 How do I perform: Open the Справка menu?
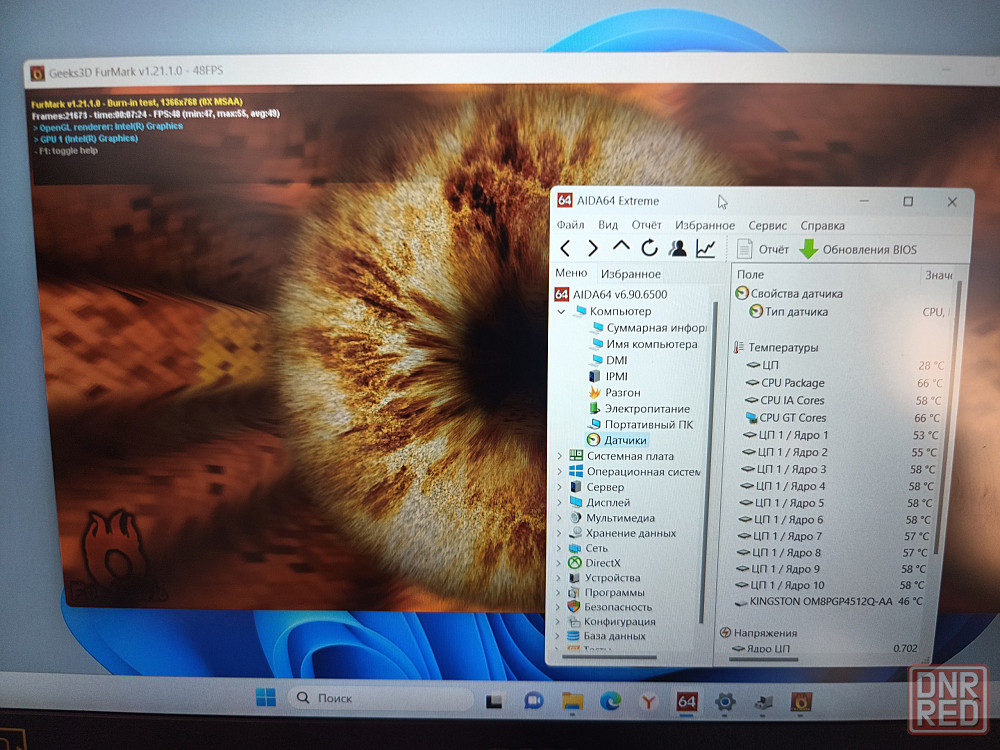(822, 226)
